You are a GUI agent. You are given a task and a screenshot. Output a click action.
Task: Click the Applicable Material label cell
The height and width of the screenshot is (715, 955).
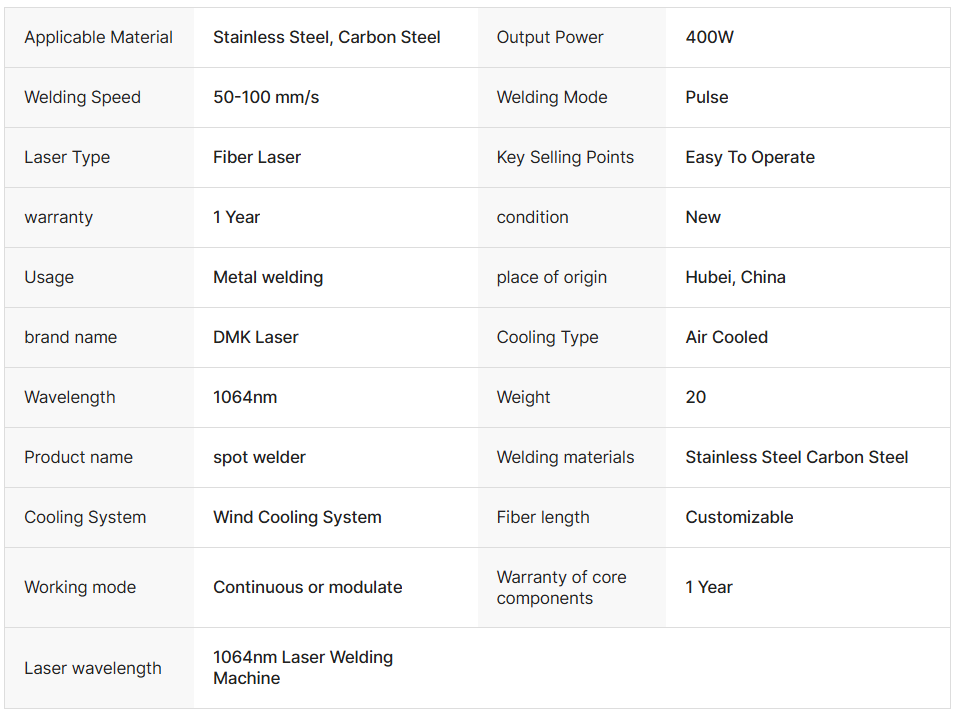98,38
